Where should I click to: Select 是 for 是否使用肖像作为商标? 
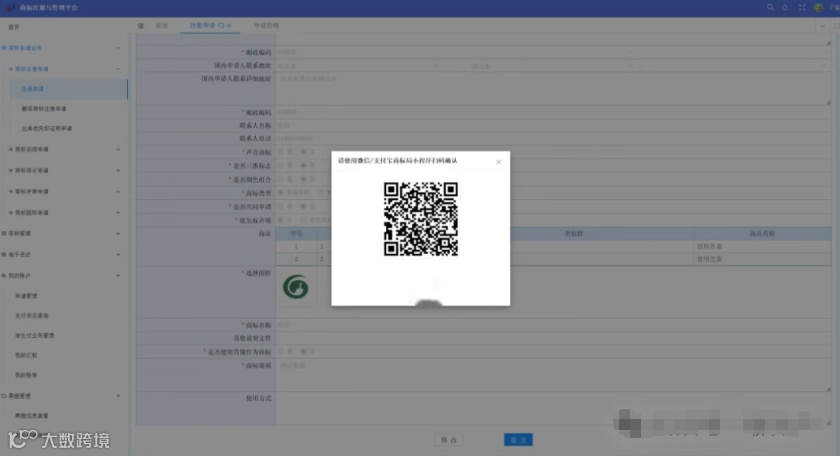(281, 352)
